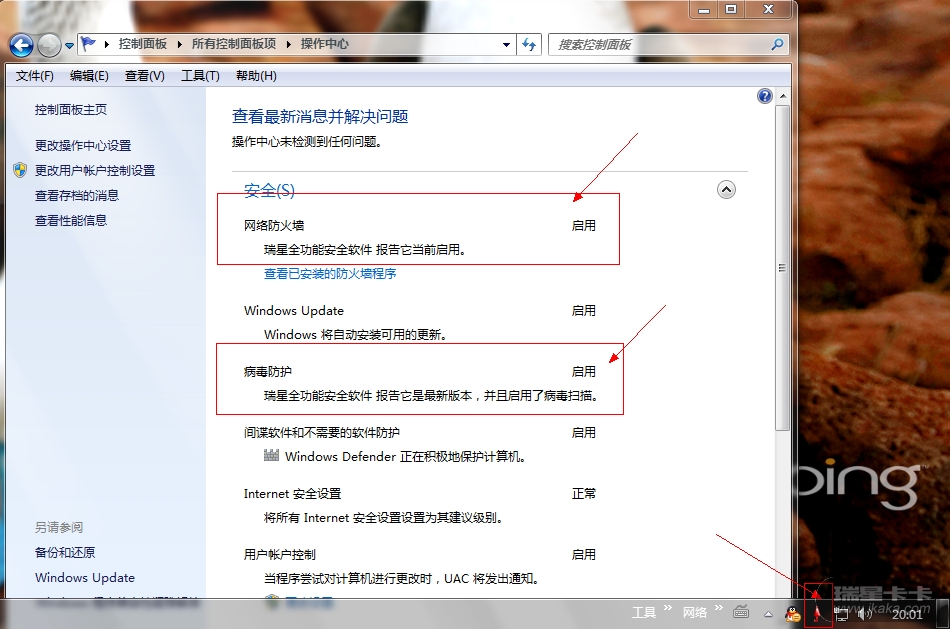Click the grey Forward navigation arrow

coord(49,45)
